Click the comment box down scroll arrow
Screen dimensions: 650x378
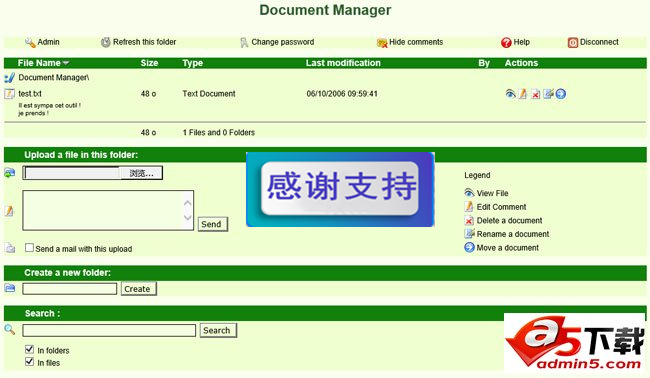click(x=187, y=217)
